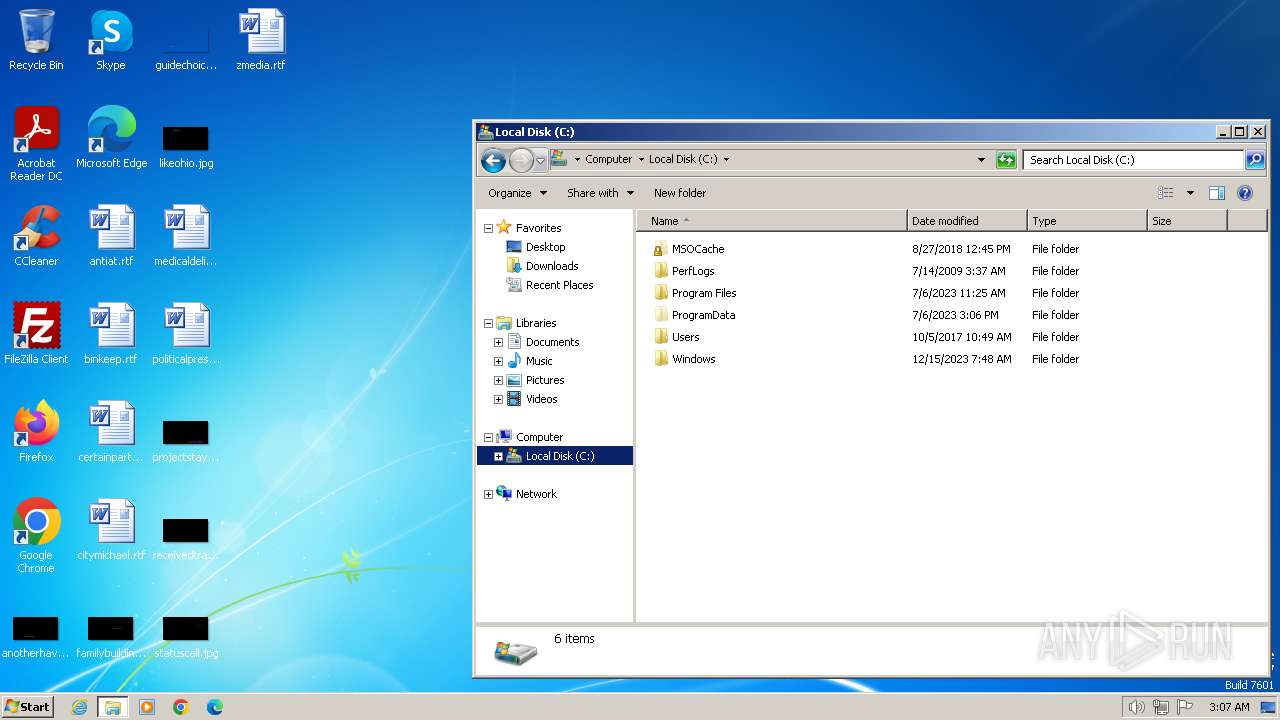This screenshot has height=720, width=1280.
Task: Expand the Local Disk (C:) tree node
Action: (498, 456)
